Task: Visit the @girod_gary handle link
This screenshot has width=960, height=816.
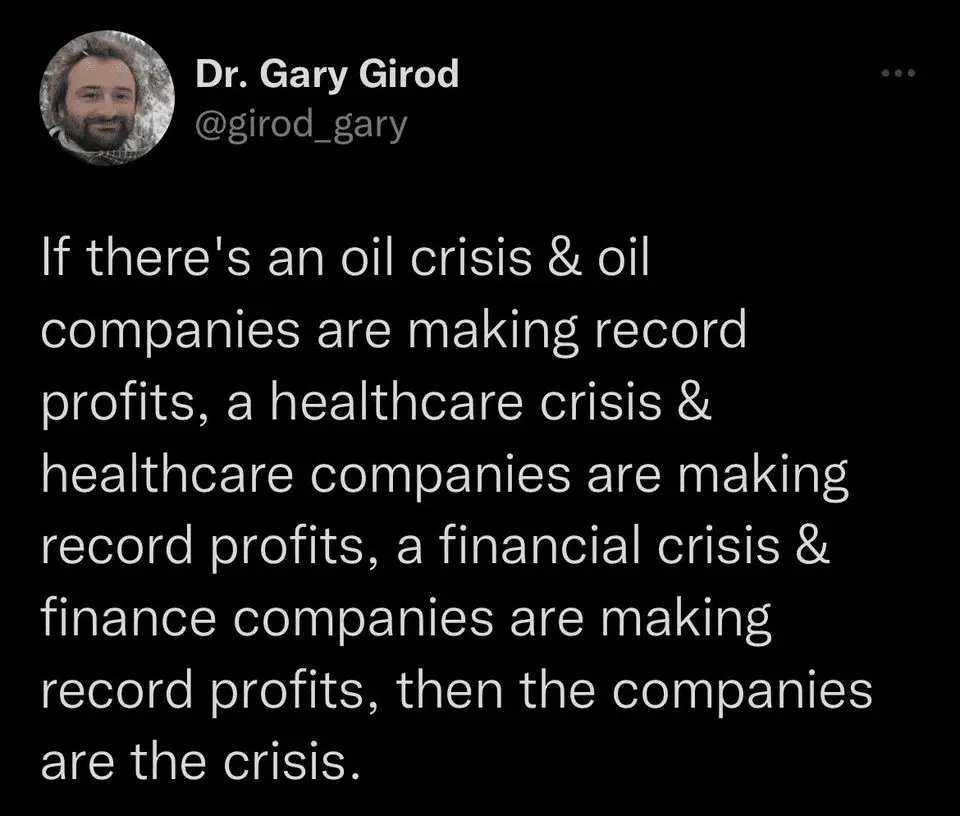Action: [x=301, y=124]
